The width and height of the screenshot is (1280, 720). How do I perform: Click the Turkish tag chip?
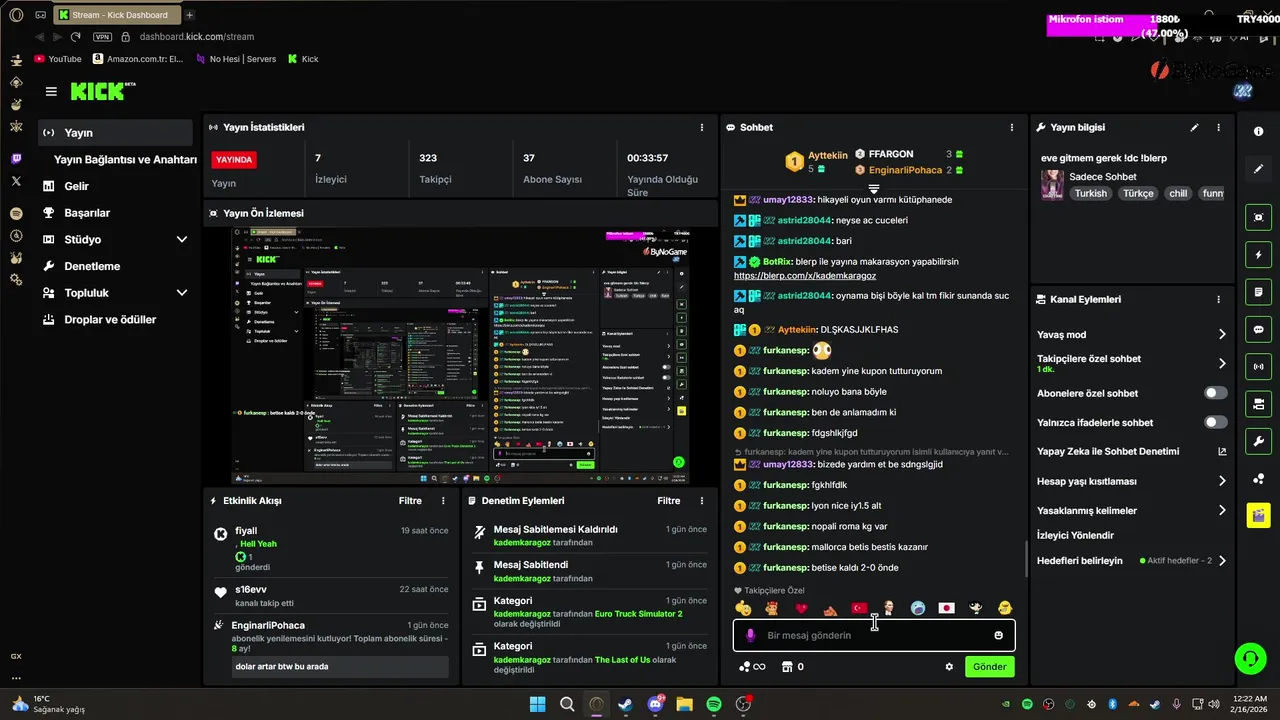[x=1091, y=193]
